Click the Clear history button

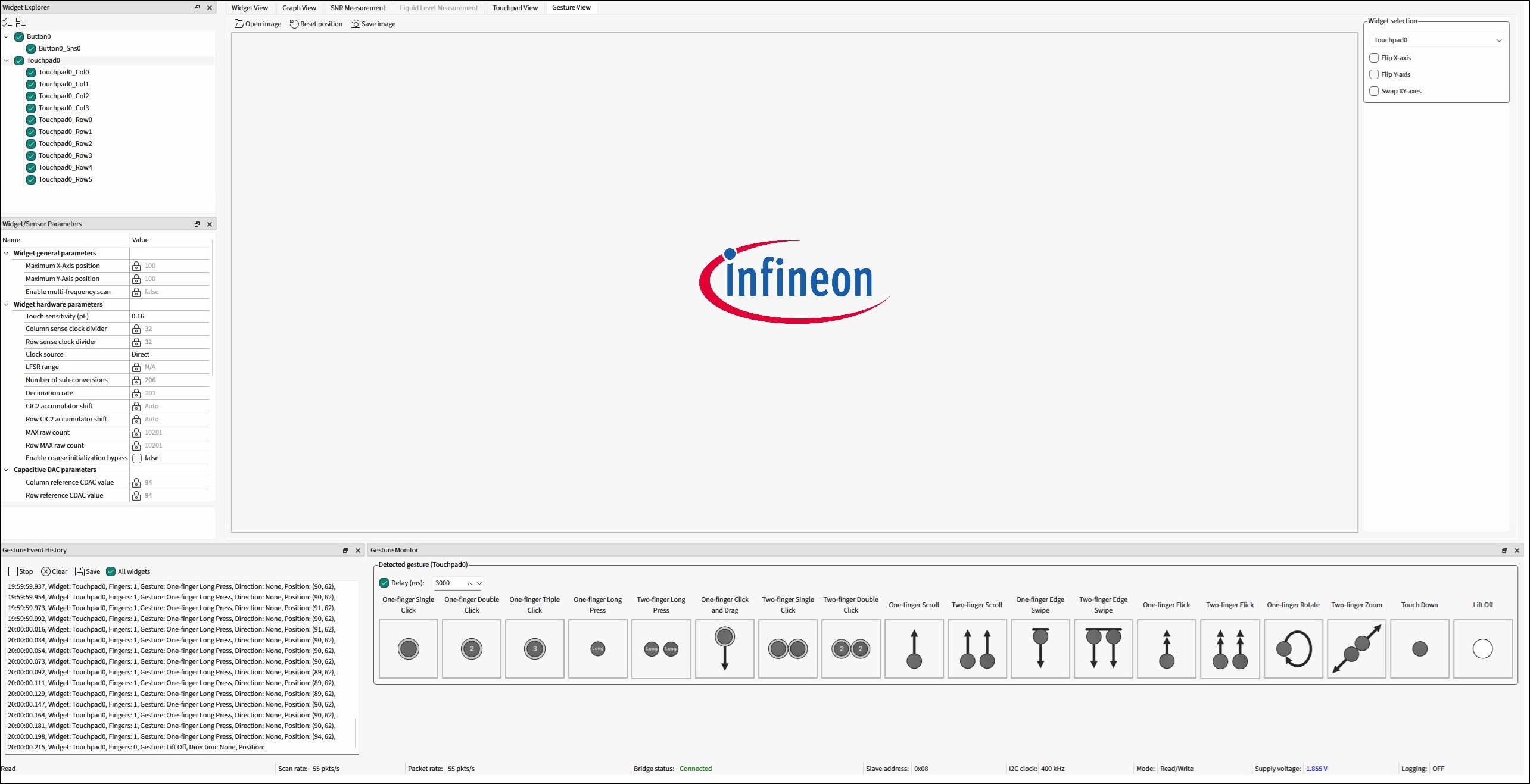(x=54, y=571)
